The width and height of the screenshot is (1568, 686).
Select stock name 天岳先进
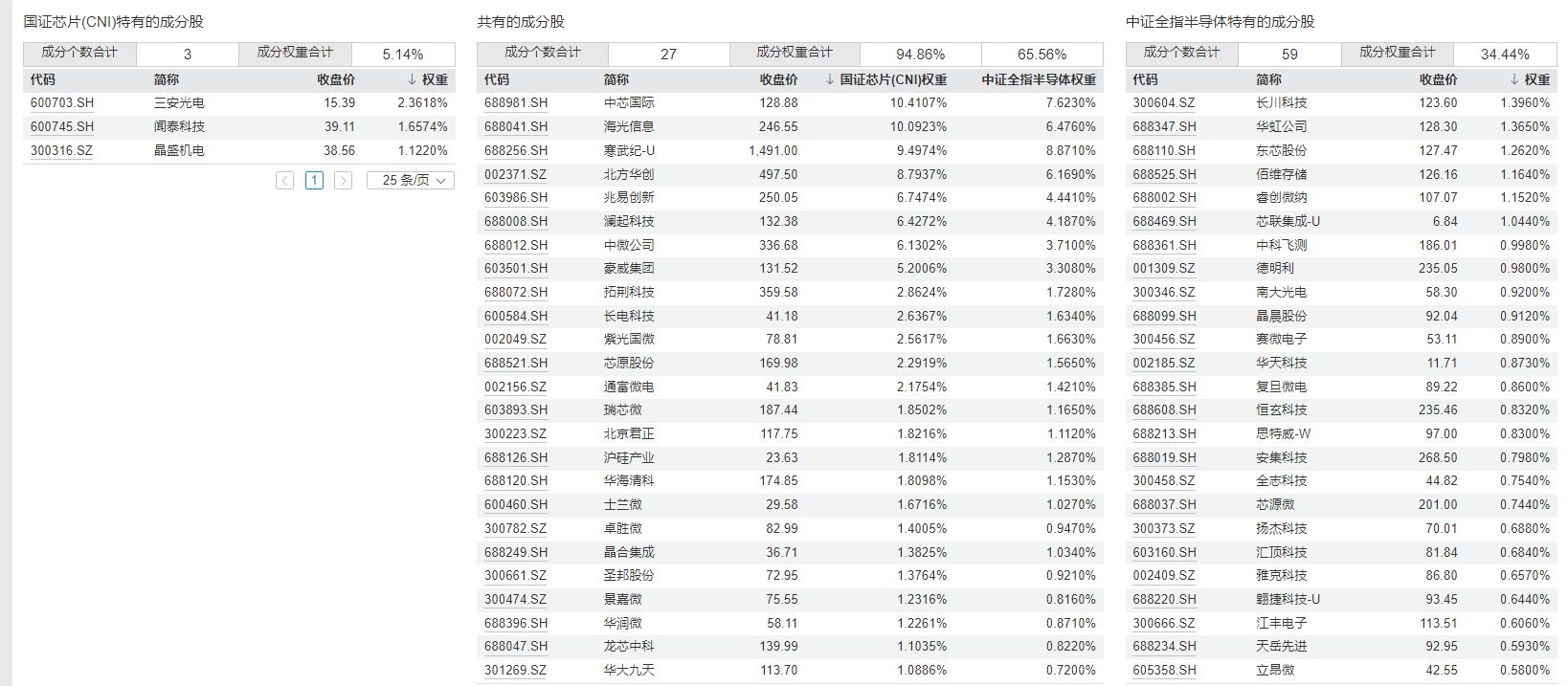pos(1281,646)
